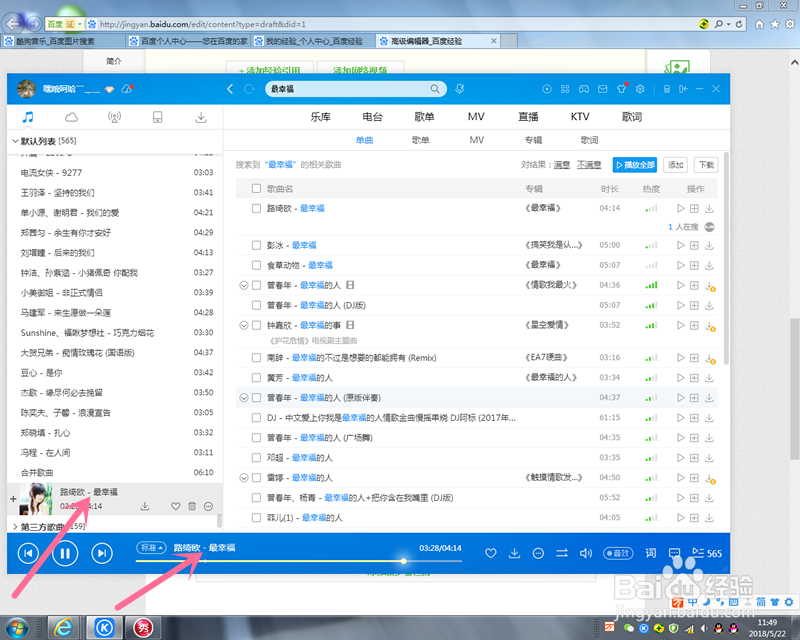Expand versions of 曾春年 - 最幸福的人 row
This screenshot has width=800, height=640.
[x=244, y=285]
